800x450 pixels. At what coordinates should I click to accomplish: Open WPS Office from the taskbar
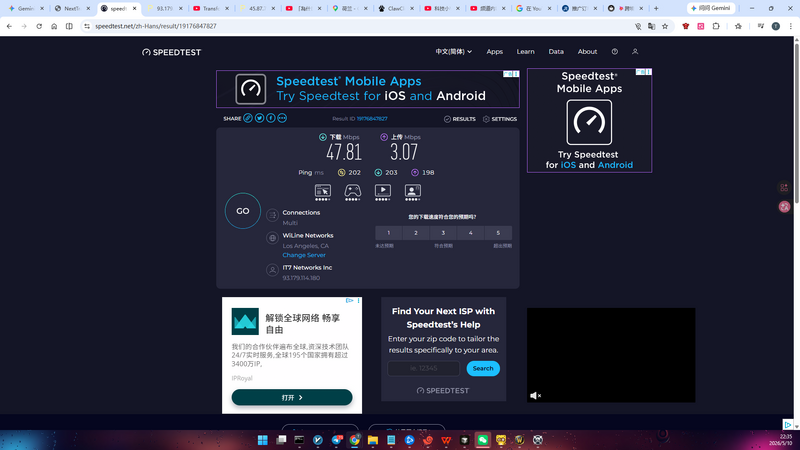(x=446, y=440)
